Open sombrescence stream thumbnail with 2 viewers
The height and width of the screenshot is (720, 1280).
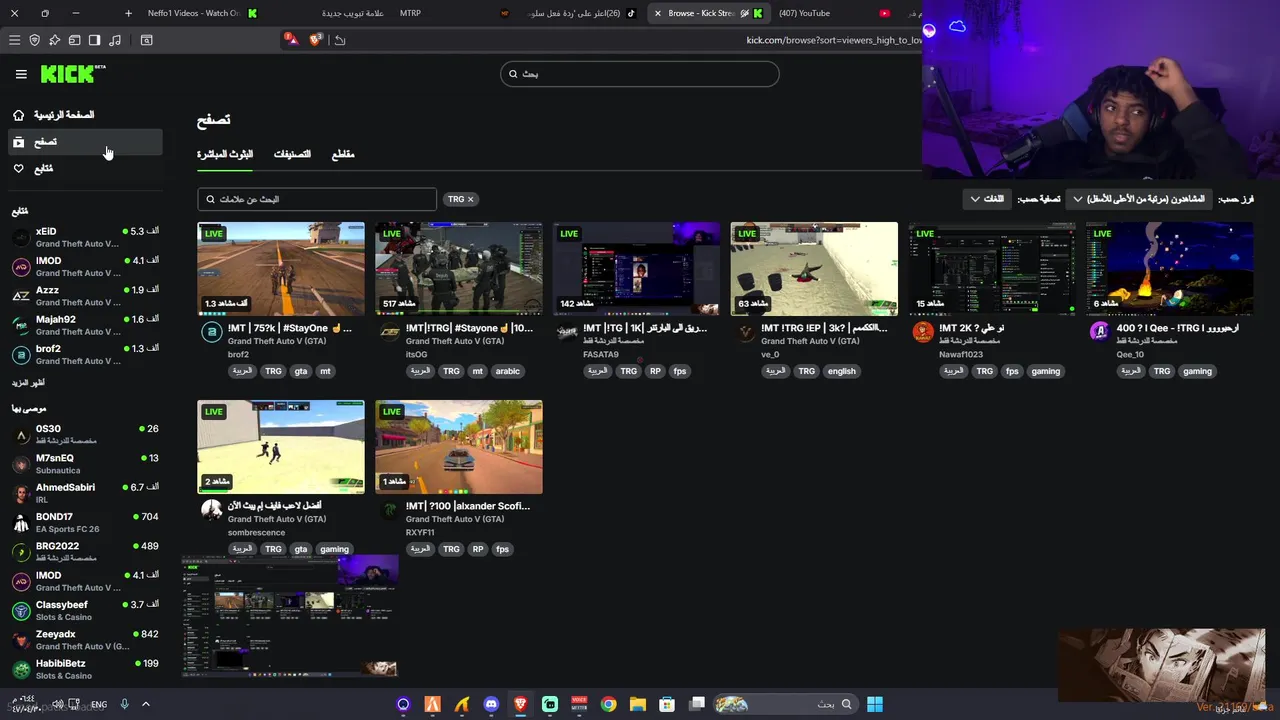pos(281,447)
